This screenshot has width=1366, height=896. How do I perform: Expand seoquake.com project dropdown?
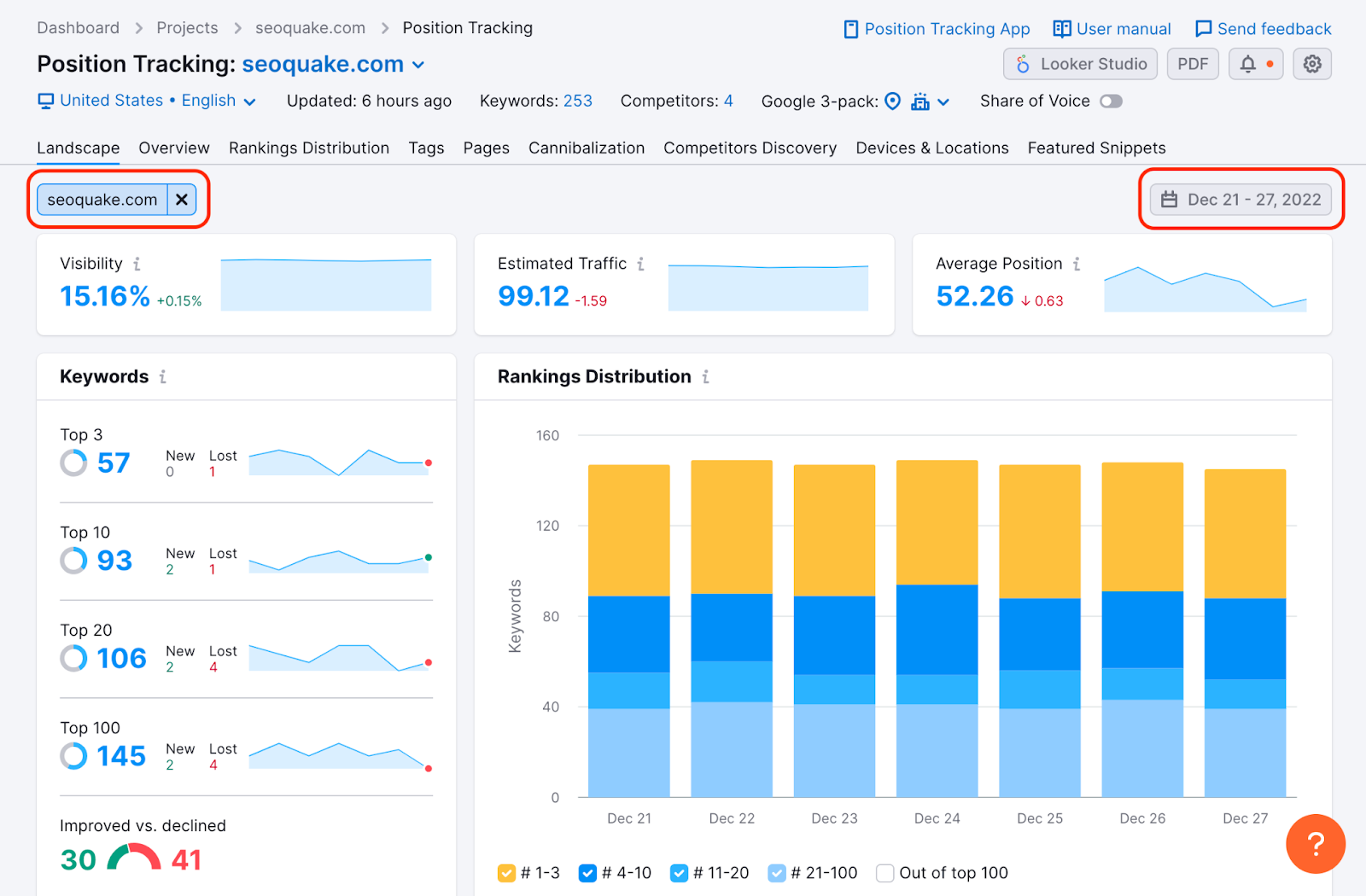tap(418, 65)
